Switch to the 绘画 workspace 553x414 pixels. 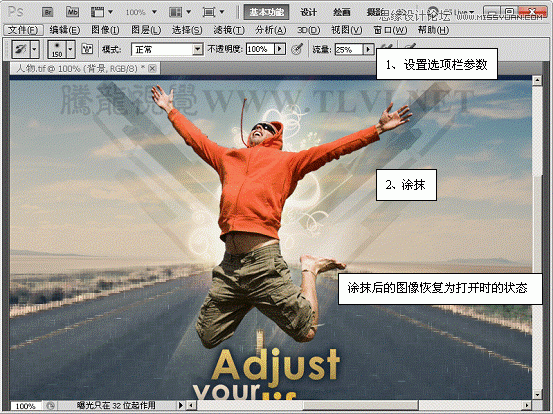(x=341, y=12)
